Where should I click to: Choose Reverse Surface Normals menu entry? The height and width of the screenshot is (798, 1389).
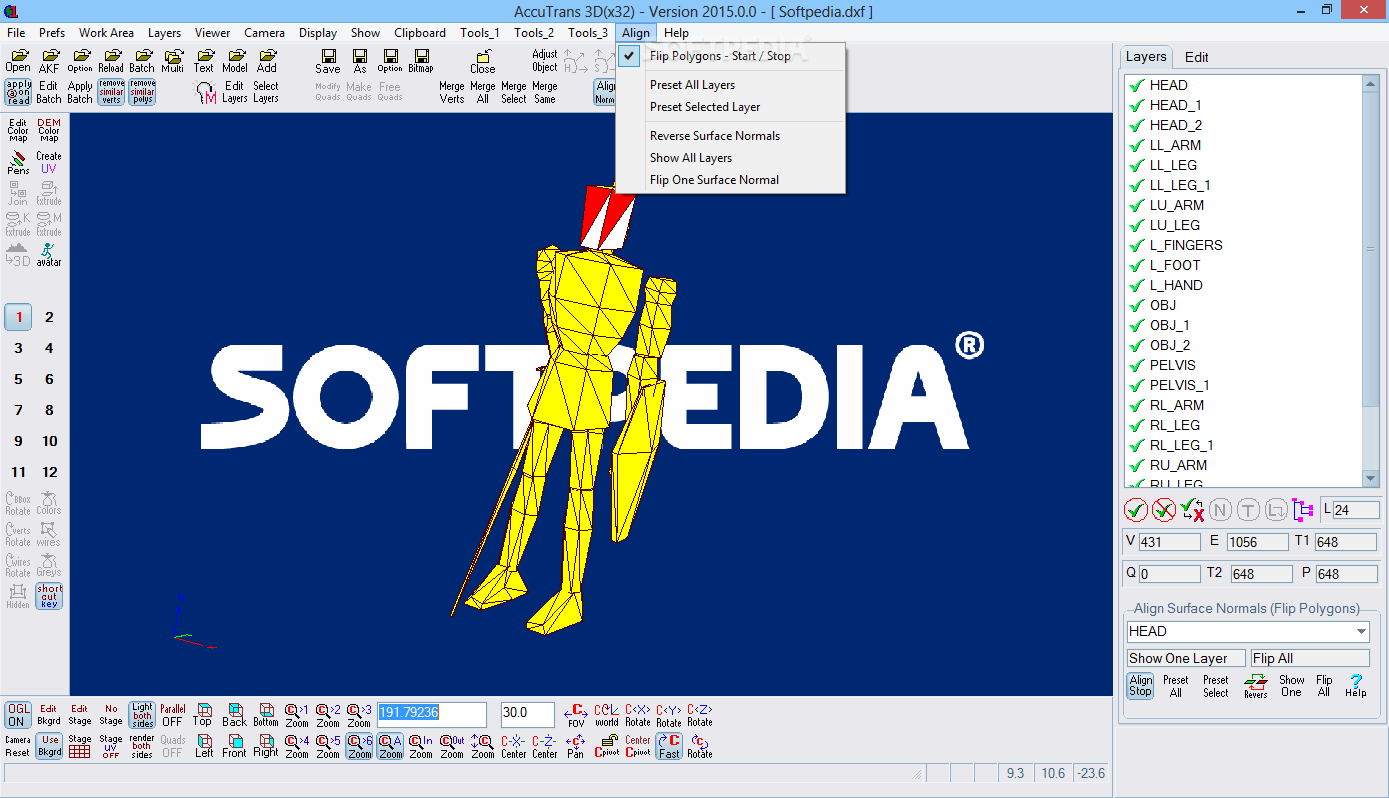[715, 136]
